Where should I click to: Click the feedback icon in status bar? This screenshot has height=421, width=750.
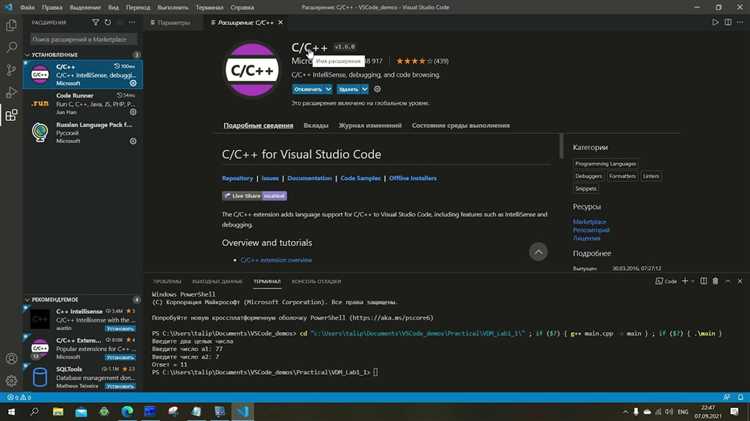[727, 397]
